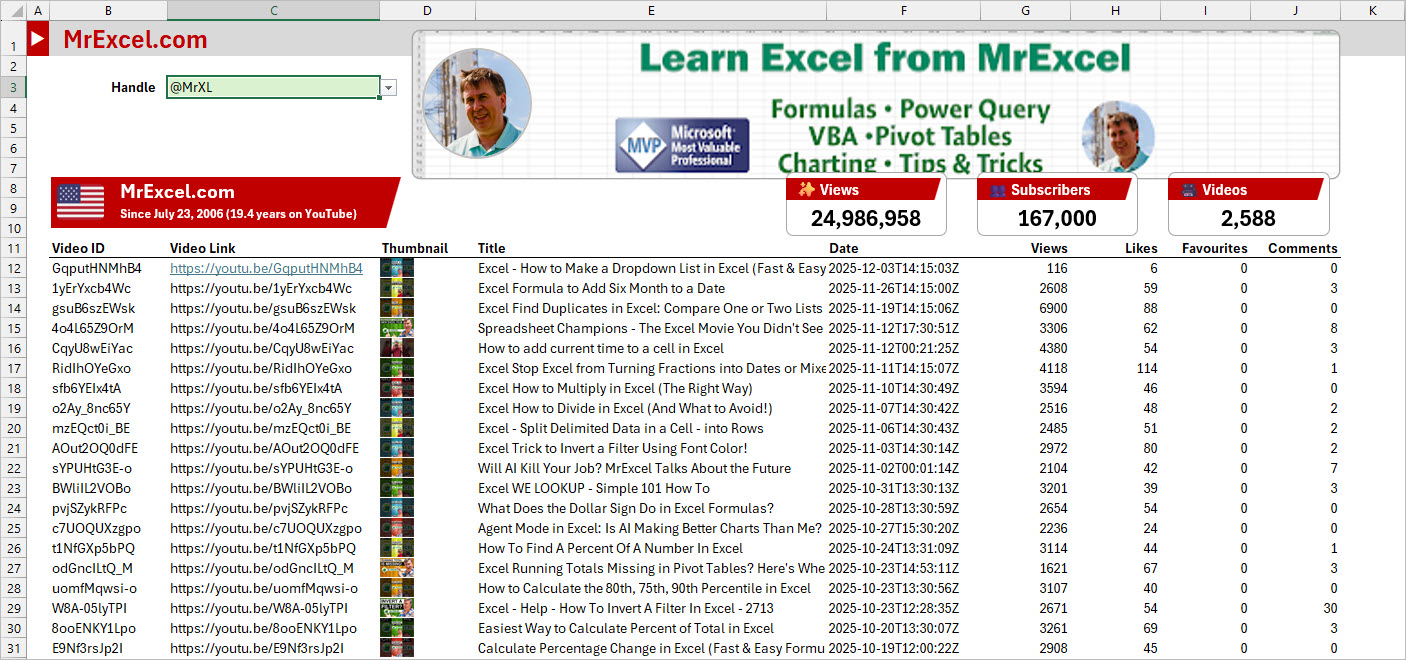1406x660 pixels.
Task: Click the Subscribers card icon
Action: click(x=997, y=190)
